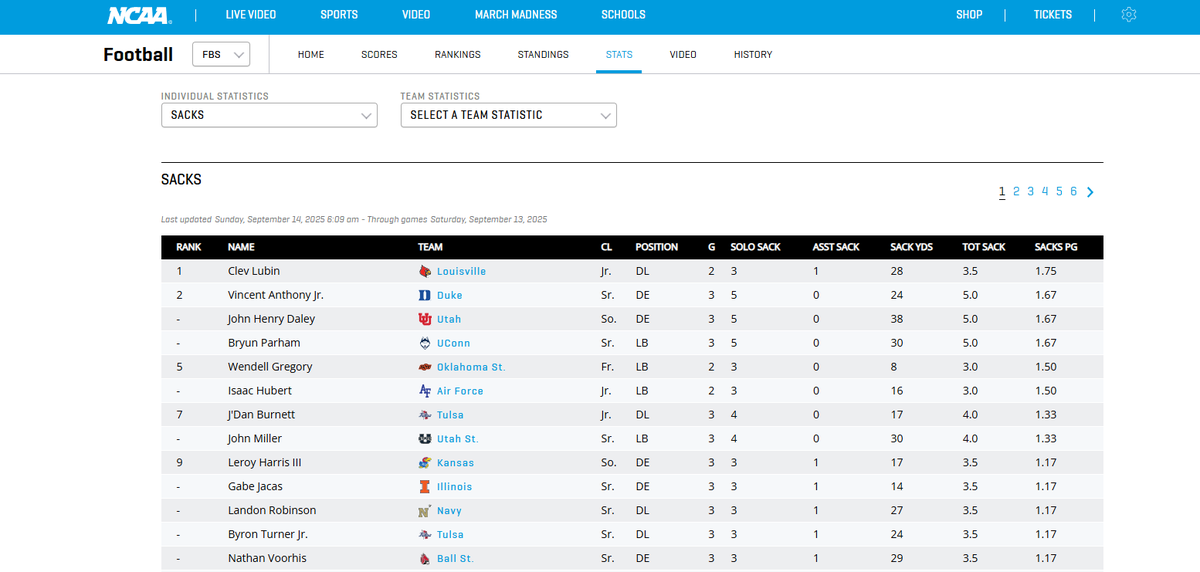Go to page 5 of results
This screenshot has height=572, width=1200.
(x=1059, y=191)
